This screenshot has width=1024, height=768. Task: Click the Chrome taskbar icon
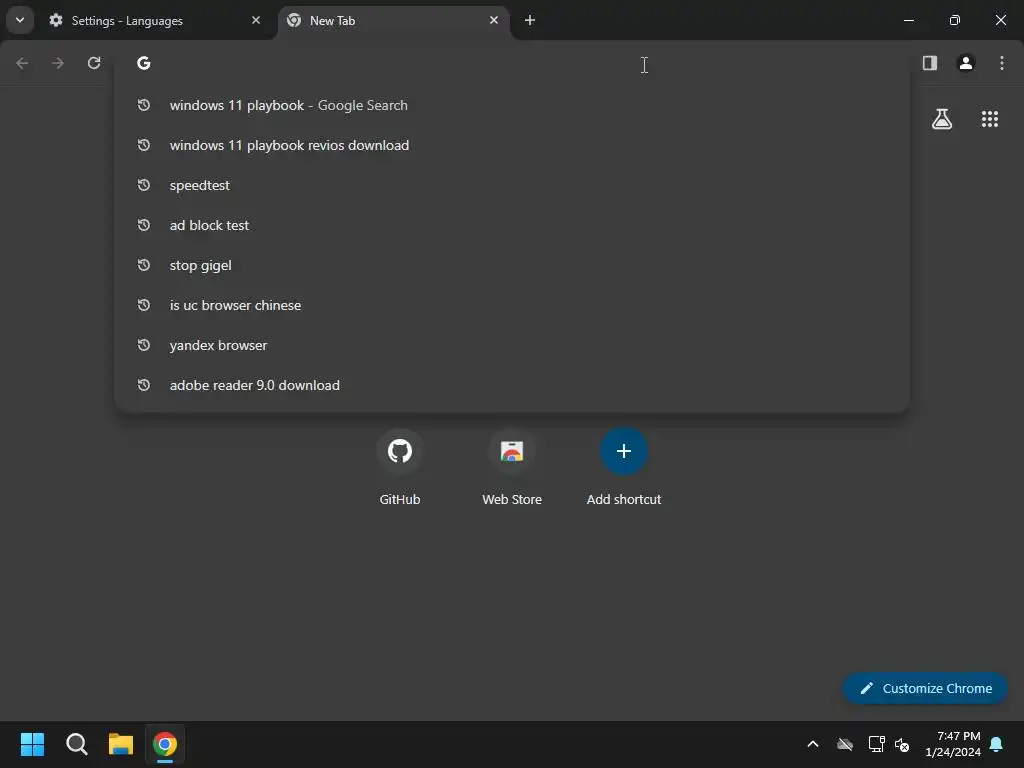(x=165, y=744)
